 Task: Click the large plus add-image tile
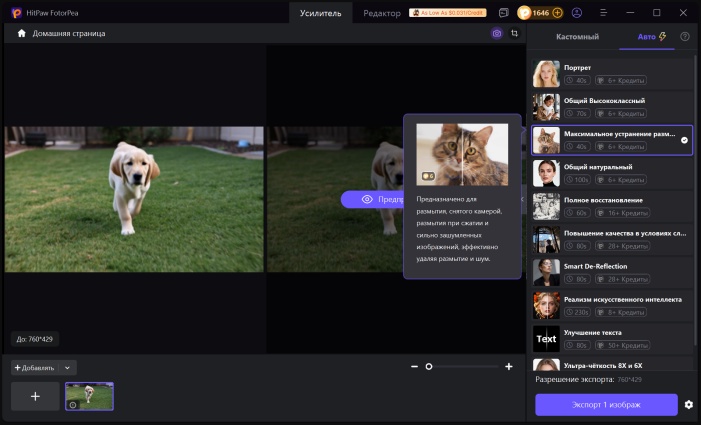(35, 396)
